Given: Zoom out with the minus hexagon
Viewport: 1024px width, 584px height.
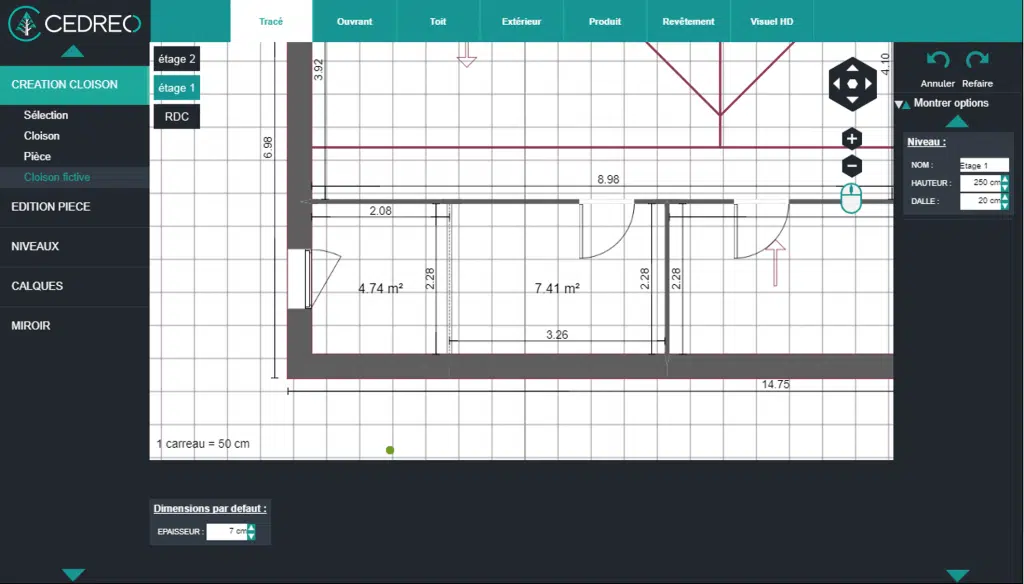Looking at the screenshot, I should coord(852,166).
